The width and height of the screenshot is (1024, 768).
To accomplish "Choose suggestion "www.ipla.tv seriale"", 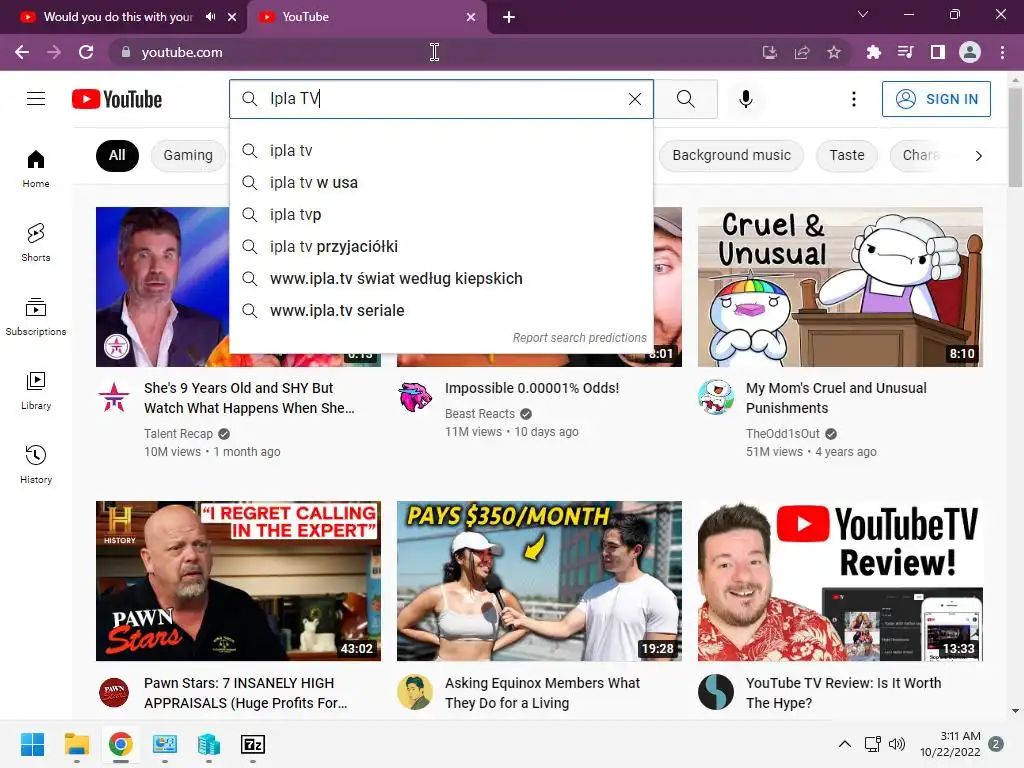I will 441,311.
